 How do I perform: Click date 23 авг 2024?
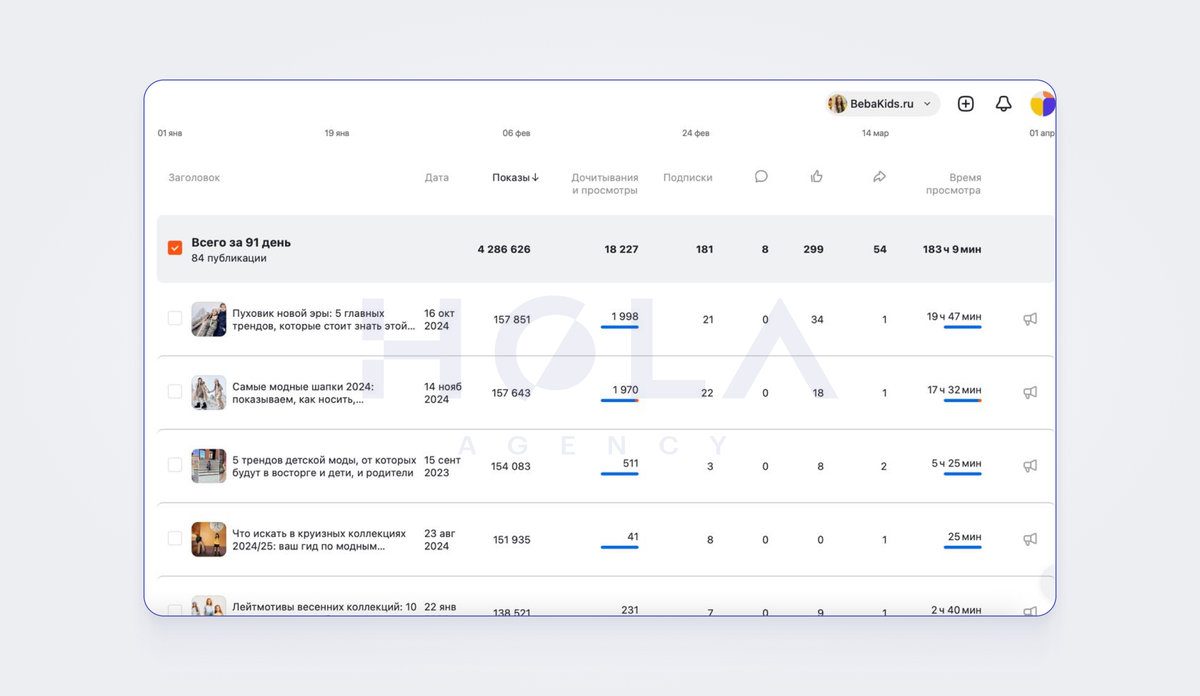tap(440, 539)
